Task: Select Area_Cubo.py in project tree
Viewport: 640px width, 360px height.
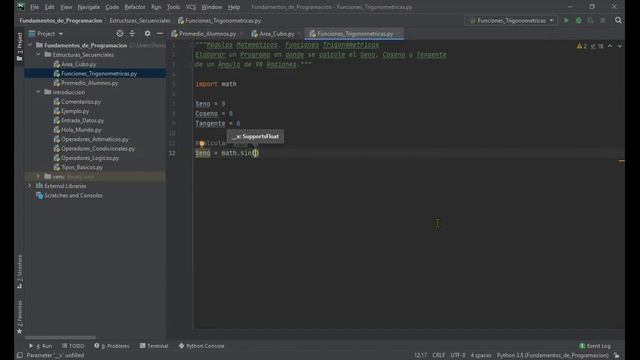Action: tap(78, 64)
